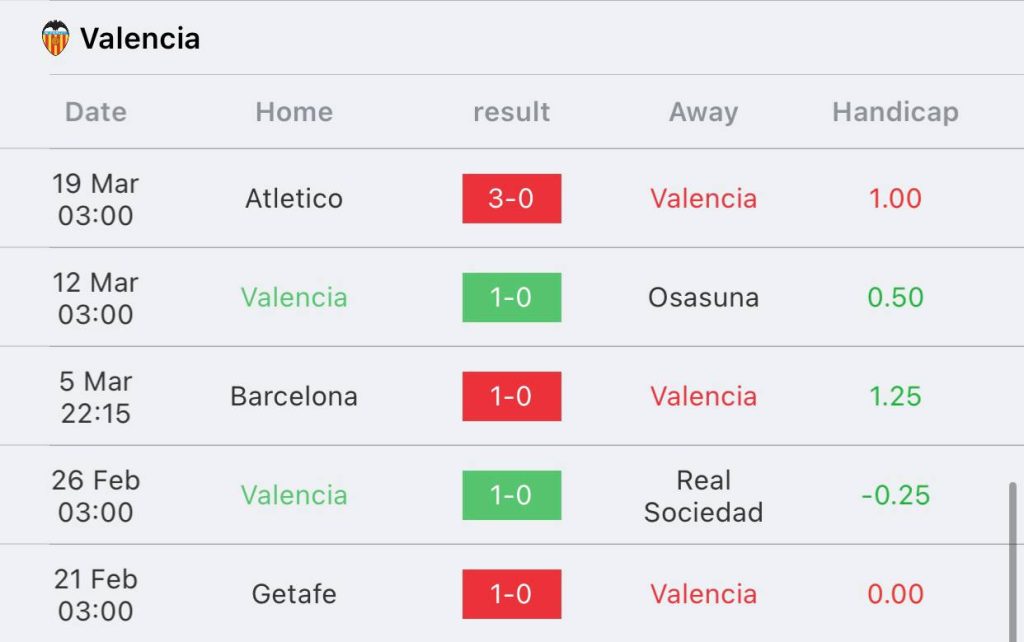Click the 1.25 handicap value
The height and width of the screenshot is (642, 1024).
(x=895, y=396)
